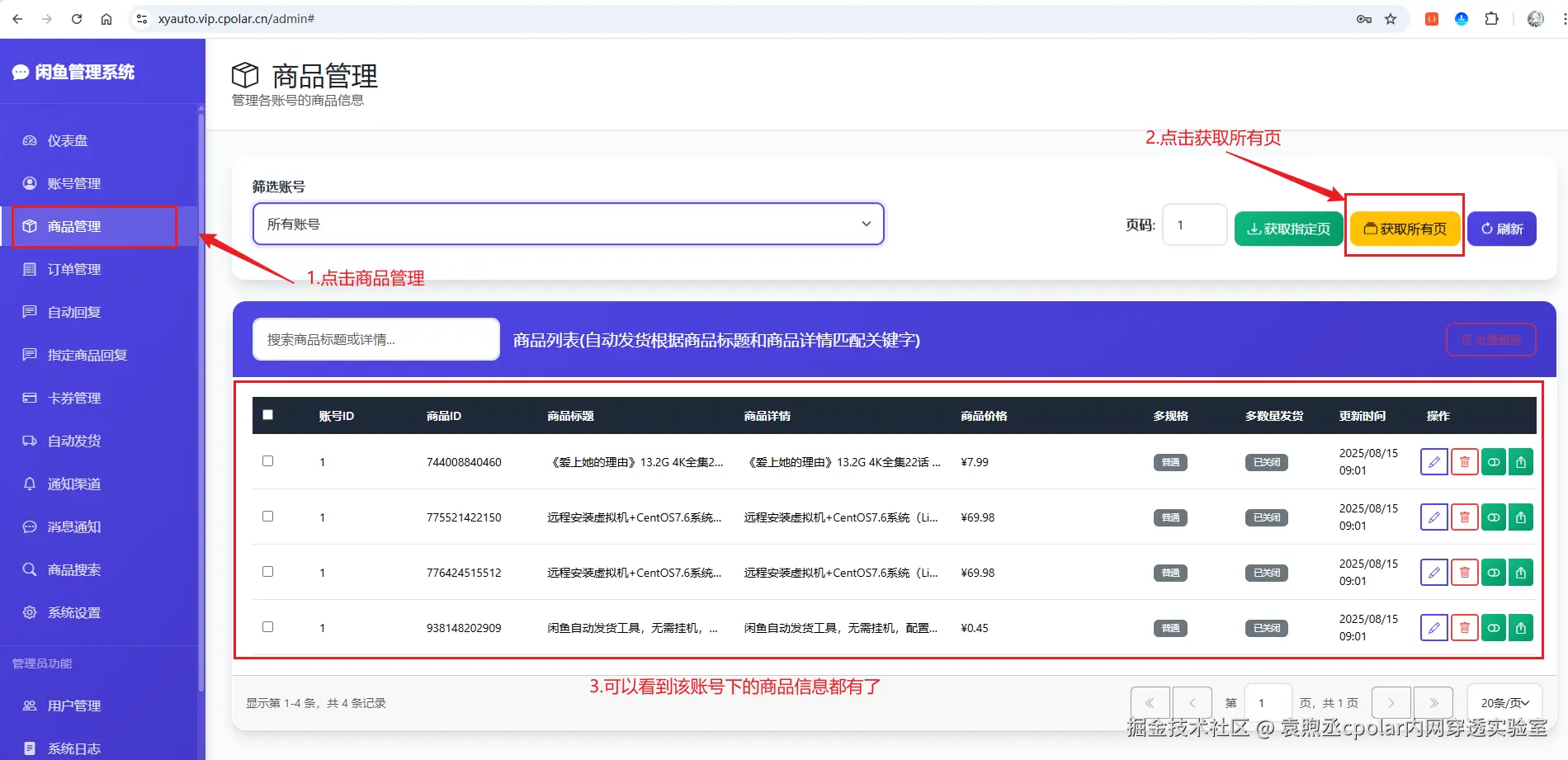1568x760 pixels.
Task: Reload the browser page
Action: (77, 19)
